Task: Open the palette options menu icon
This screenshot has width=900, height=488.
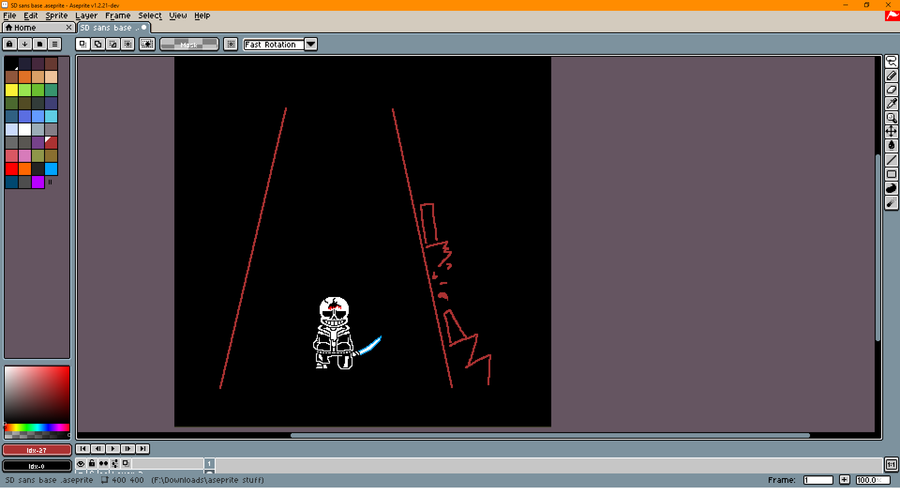Action: point(55,44)
